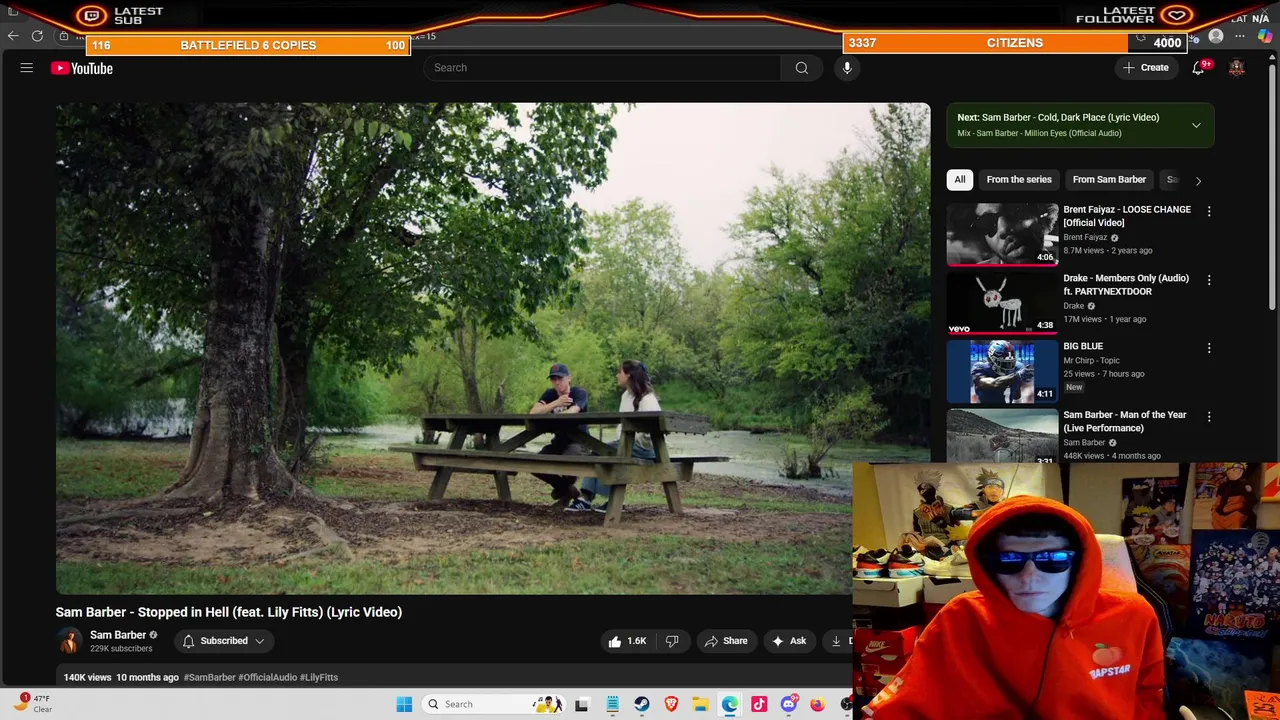Click '140K views 10 months ago' description text
Screen dimensions: 1280x720
coord(121,677)
